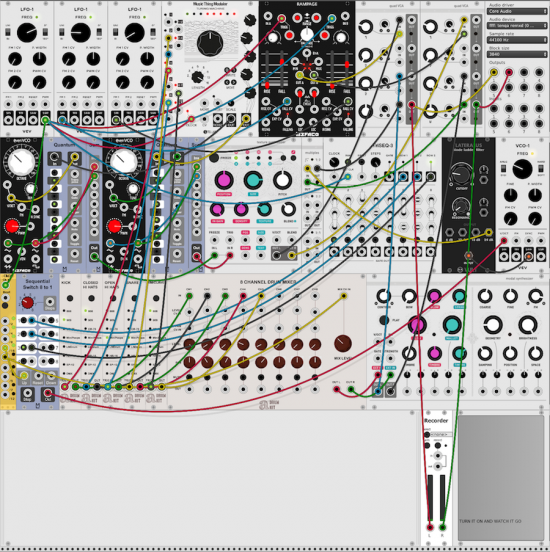Click the pink POSITION knob on Texture Synthesizer
The height and width of the screenshot is (552, 550).
[224, 180]
